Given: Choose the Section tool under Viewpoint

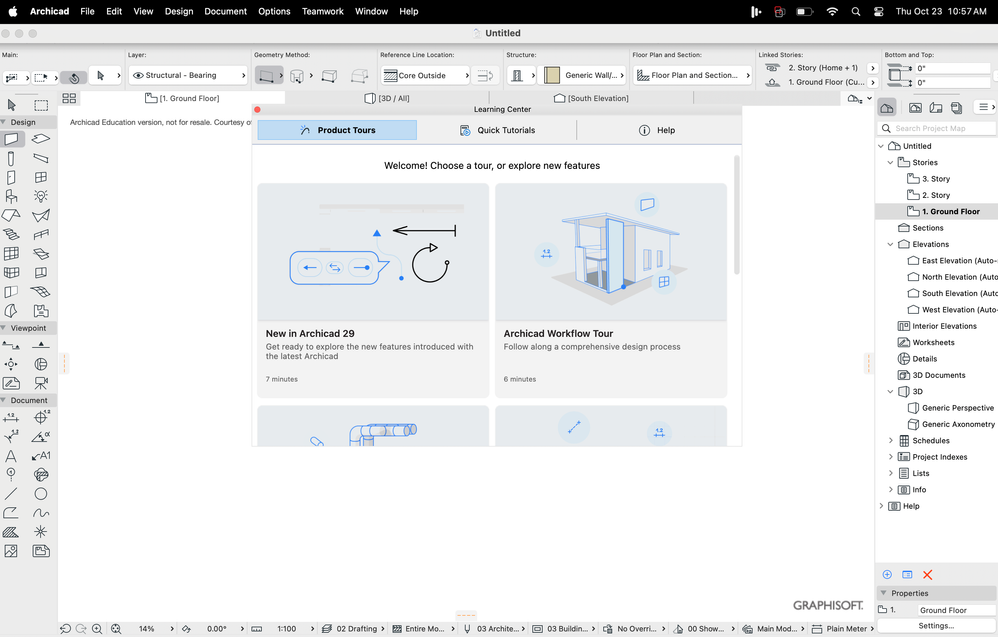Looking at the screenshot, I should 11,345.
